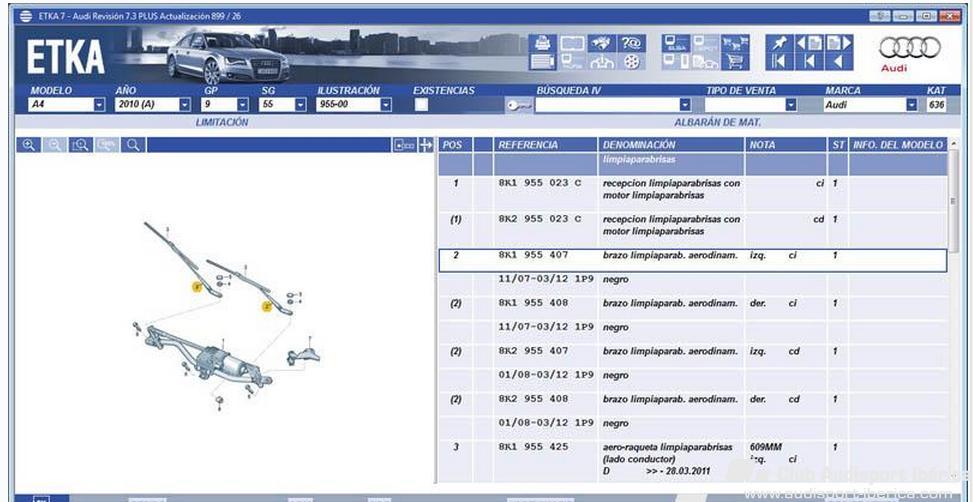Image resolution: width=973 pixels, height=502 pixels.
Task: Click the KAT field showing 636
Action: pyautogui.click(x=936, y=105)
